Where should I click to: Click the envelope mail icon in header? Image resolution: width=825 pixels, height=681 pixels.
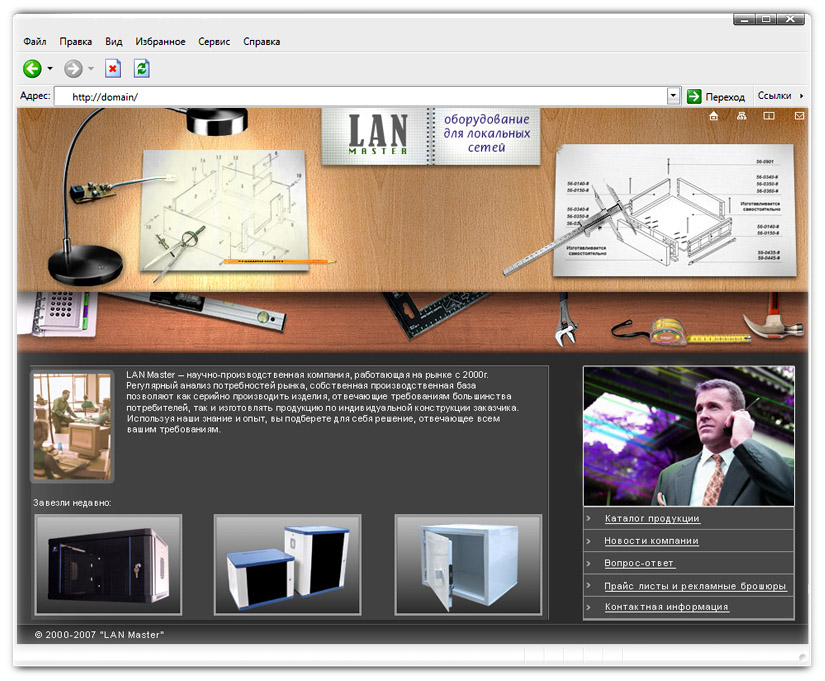coord(799,117)
